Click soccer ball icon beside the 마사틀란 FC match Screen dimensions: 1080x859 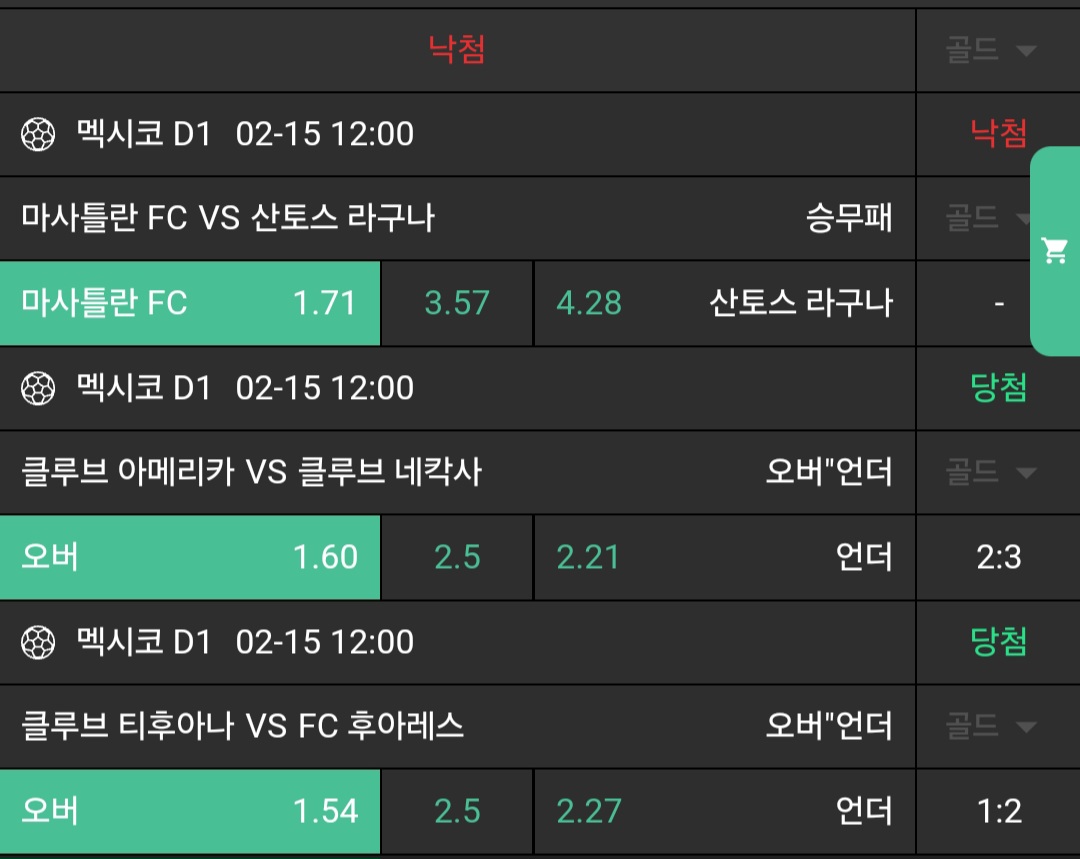point(38,134)
